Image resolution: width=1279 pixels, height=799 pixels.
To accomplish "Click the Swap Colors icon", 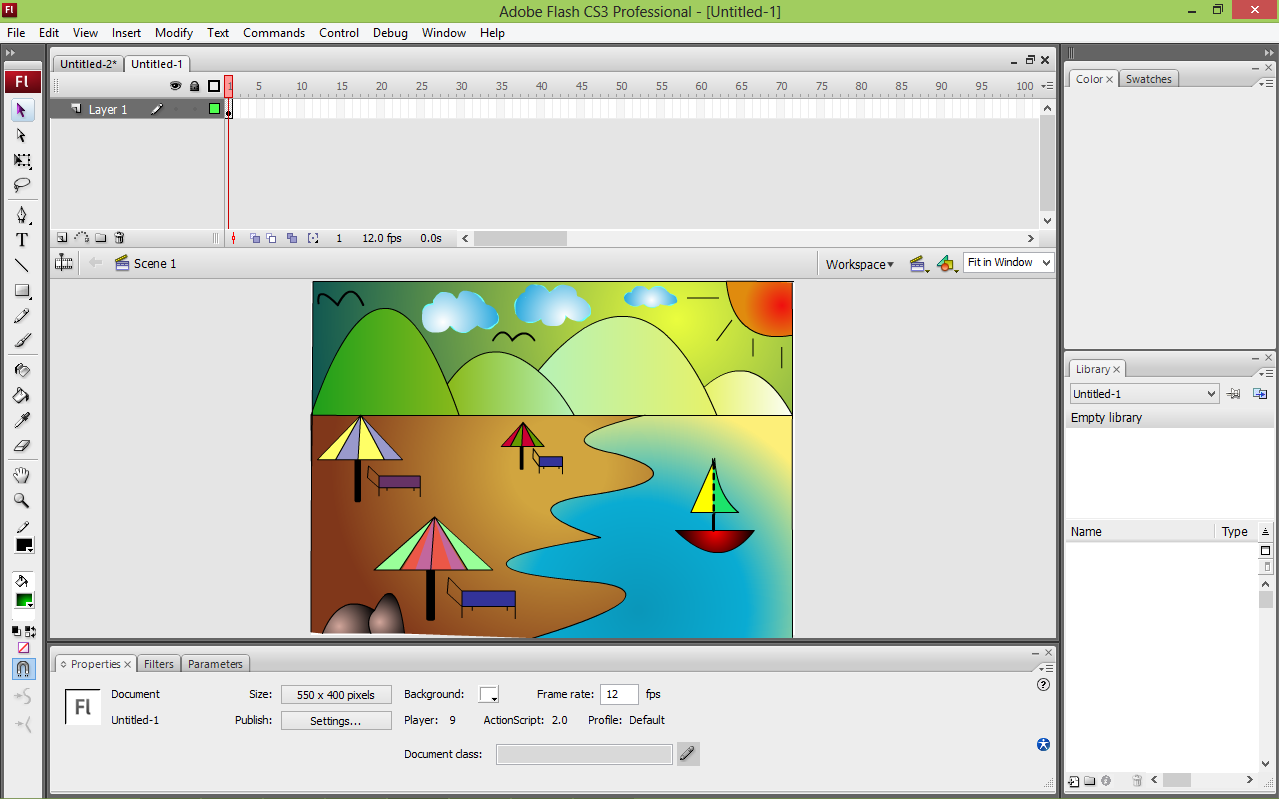I will [x=30, y=631].
